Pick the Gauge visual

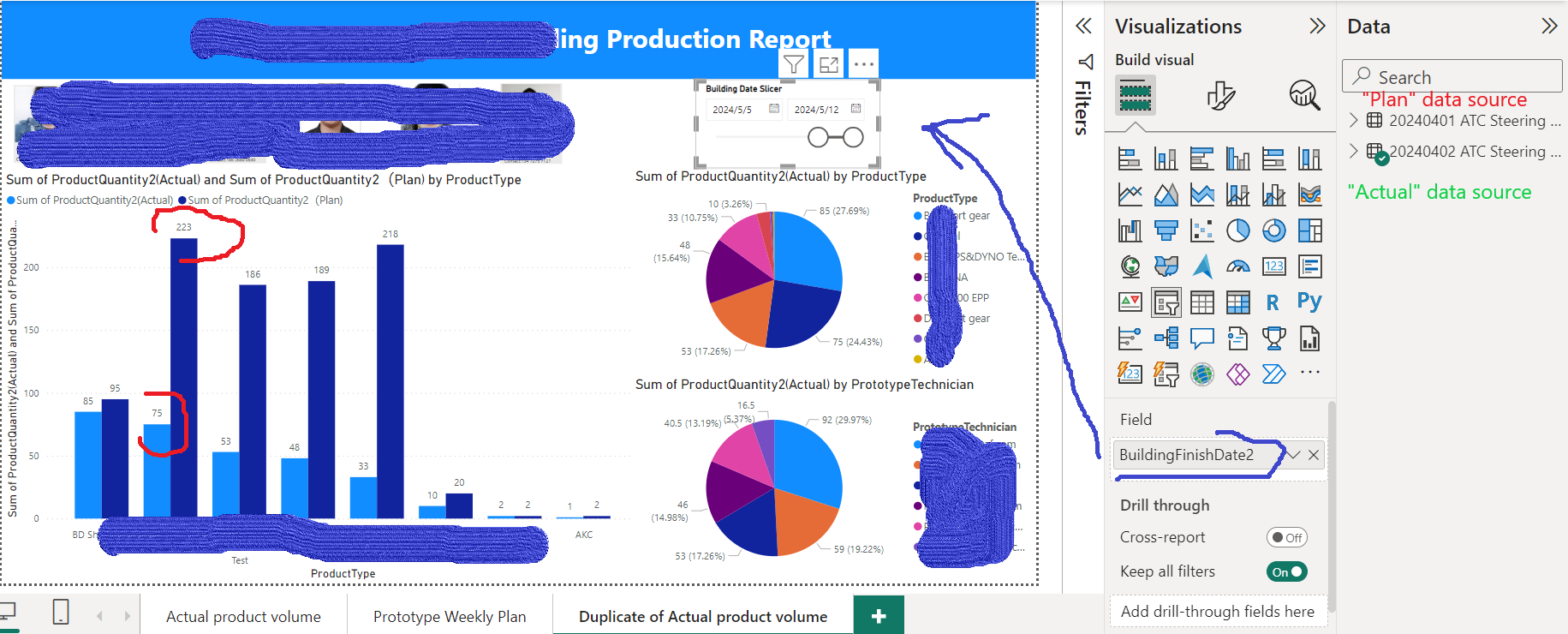pyautogui.click(x=1237, y=266)
